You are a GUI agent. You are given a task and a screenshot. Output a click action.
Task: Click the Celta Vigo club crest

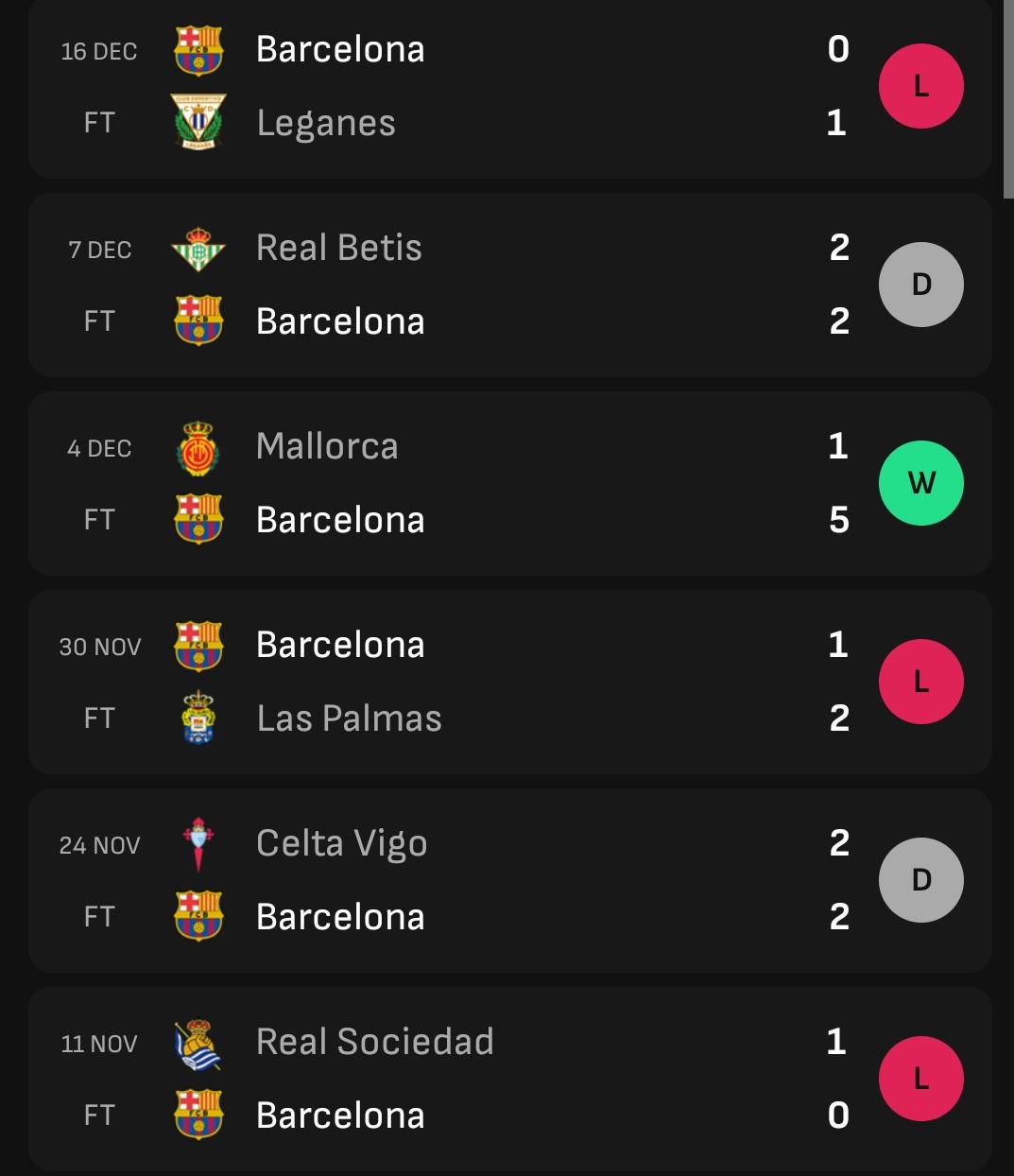pos(198,843)
